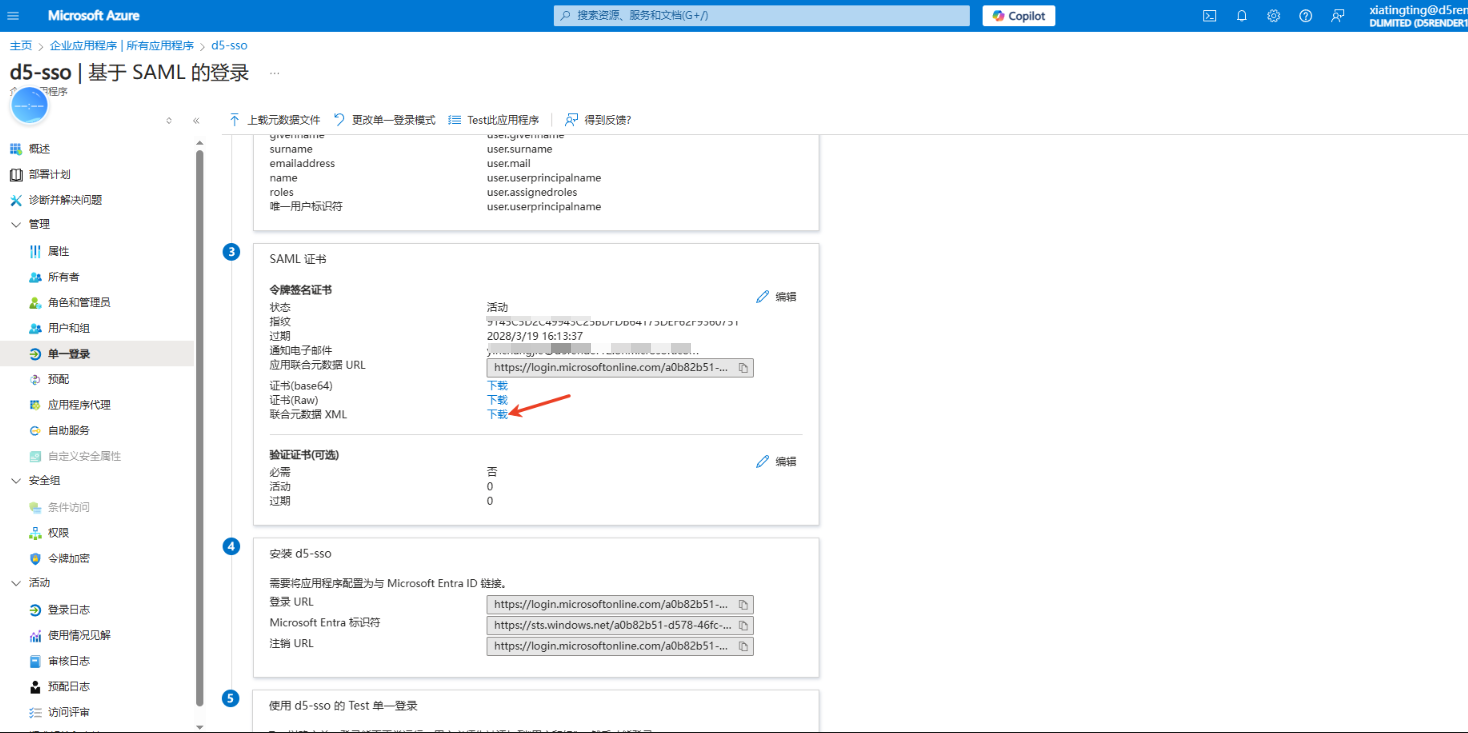1468x733 pixels.
Task: Collapse the 安全组 section
Action: pos(15,481)
